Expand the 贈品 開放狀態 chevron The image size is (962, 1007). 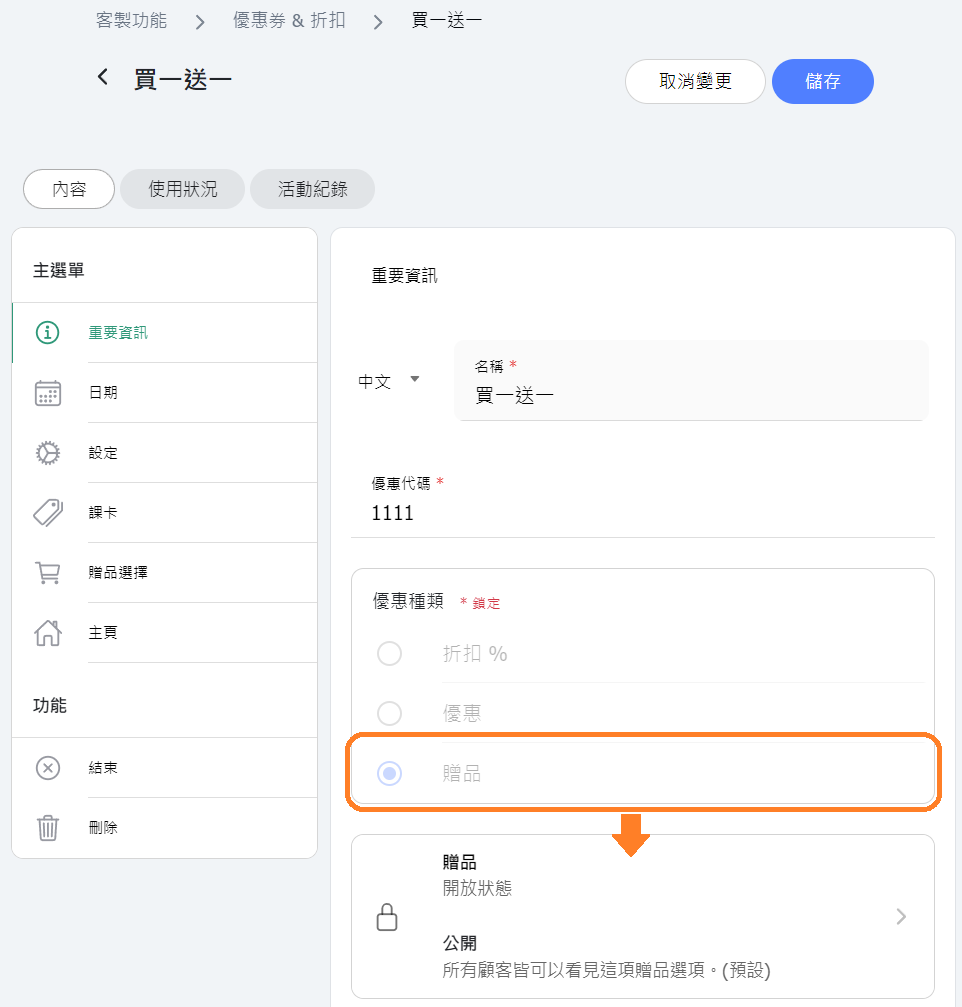(901, 916)
